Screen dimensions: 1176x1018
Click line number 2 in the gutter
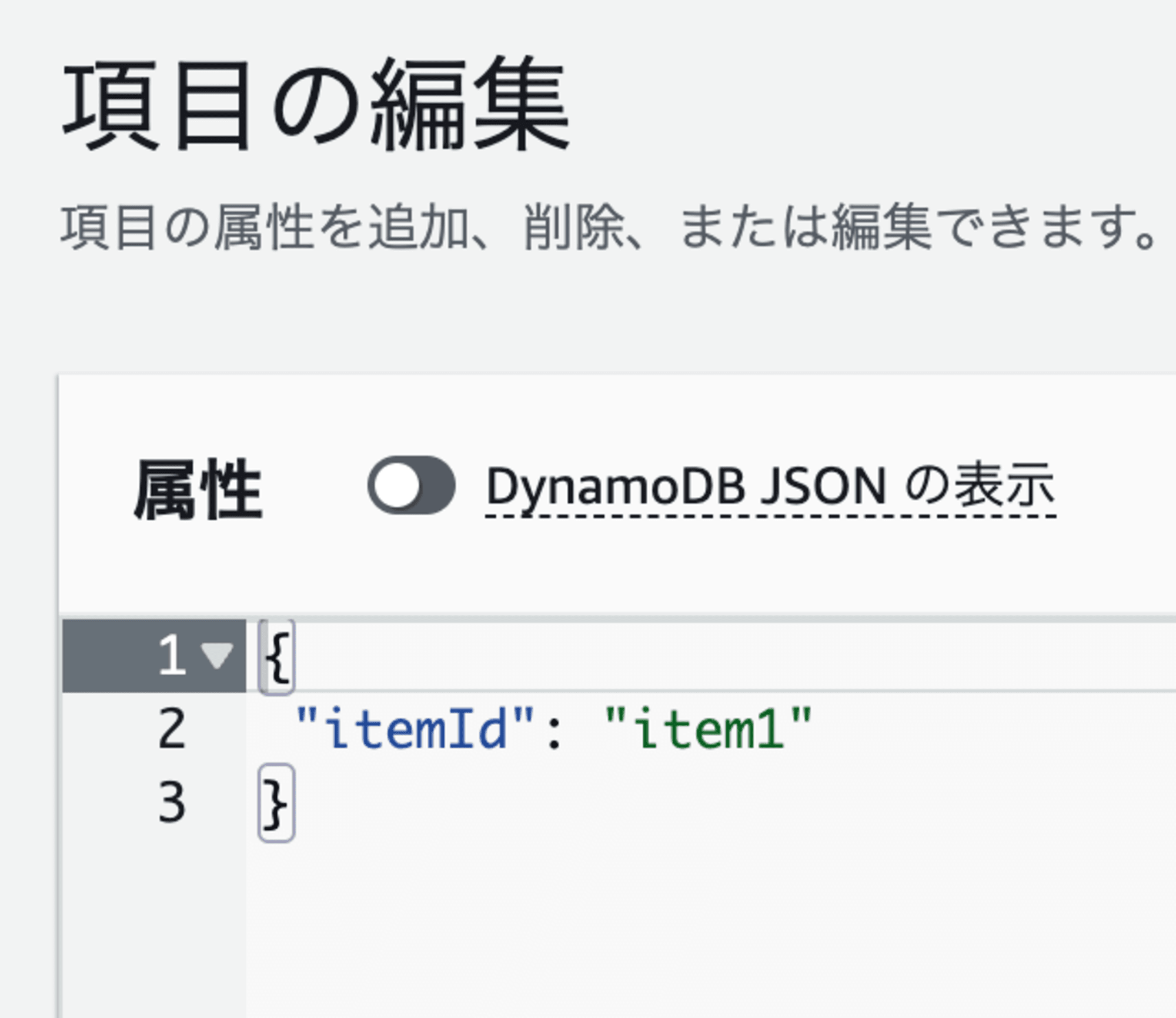172,729
